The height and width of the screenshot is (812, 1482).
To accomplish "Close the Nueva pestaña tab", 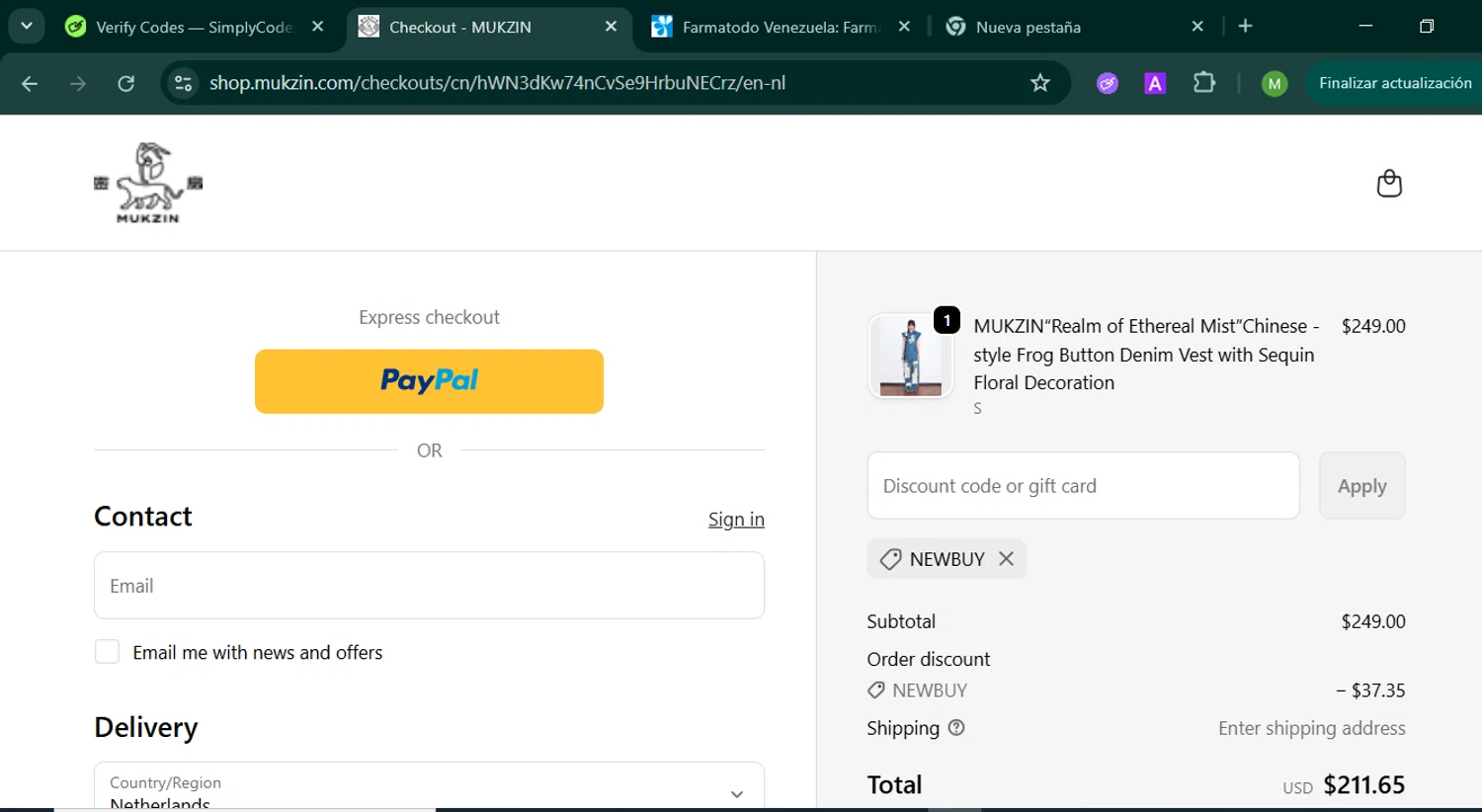I will (x=1197, y=27).
